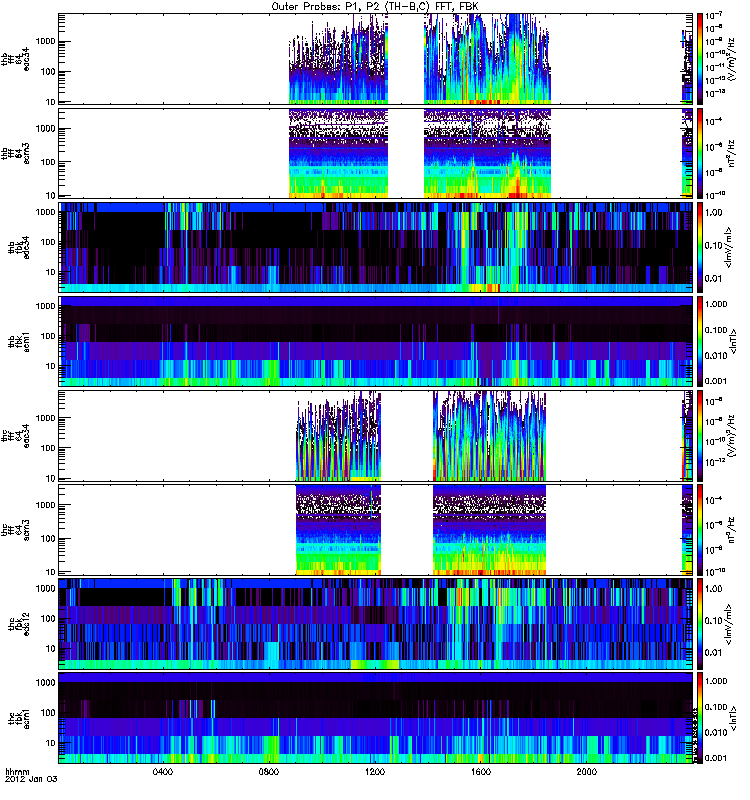Click the 'thc fff 64 edc34' y-axis label
Viewport: 750px width, 800px height.
click(x=15, y=436)
